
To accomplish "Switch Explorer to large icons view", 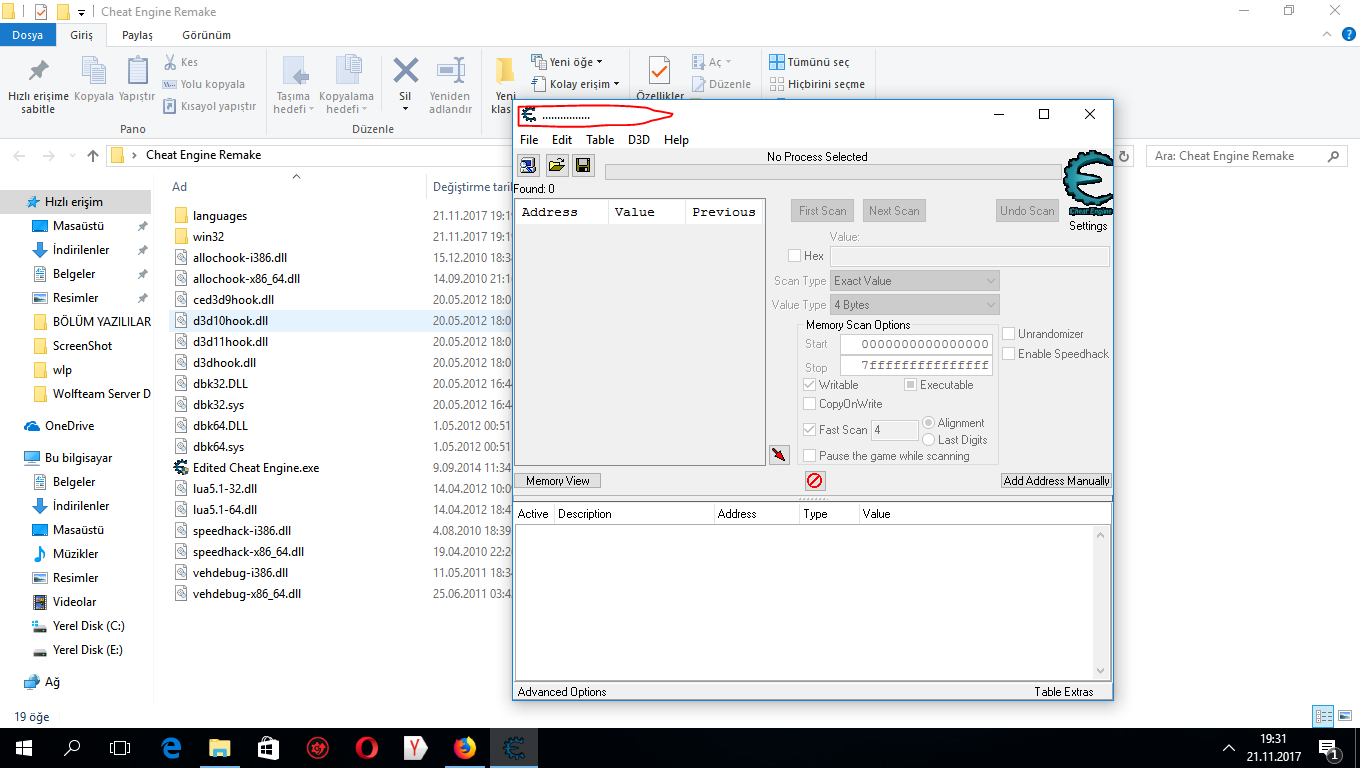I will [1344, 716].
